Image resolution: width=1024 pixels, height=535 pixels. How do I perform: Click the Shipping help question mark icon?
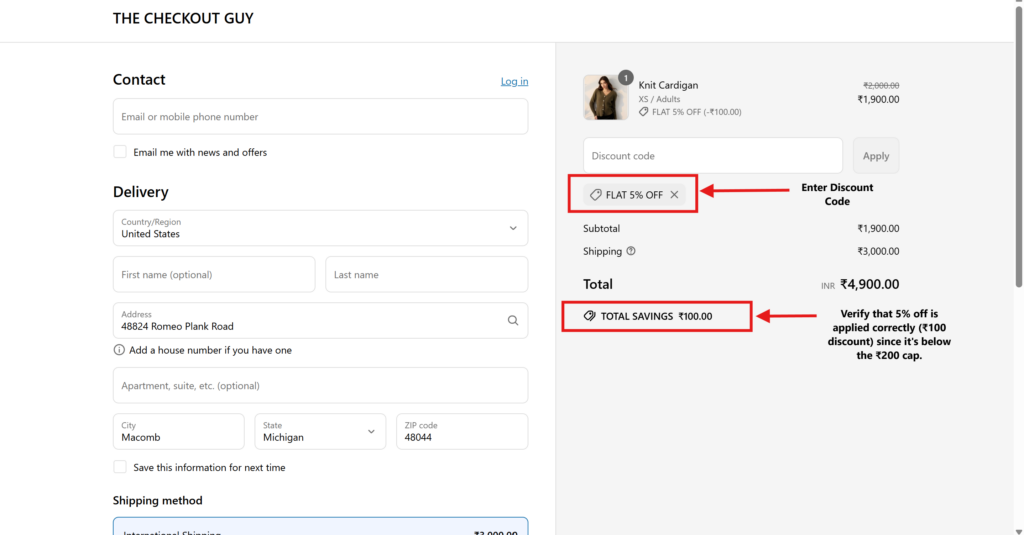[631, 251]
